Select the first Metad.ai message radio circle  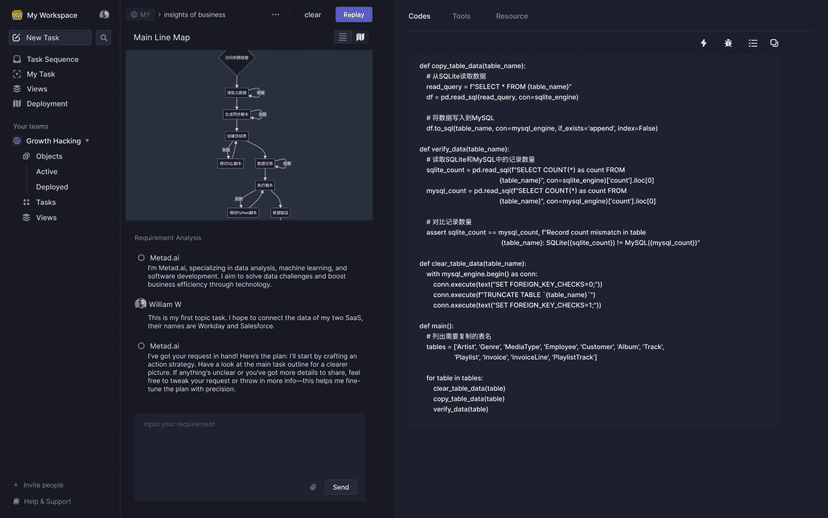[x=141, y=258]
